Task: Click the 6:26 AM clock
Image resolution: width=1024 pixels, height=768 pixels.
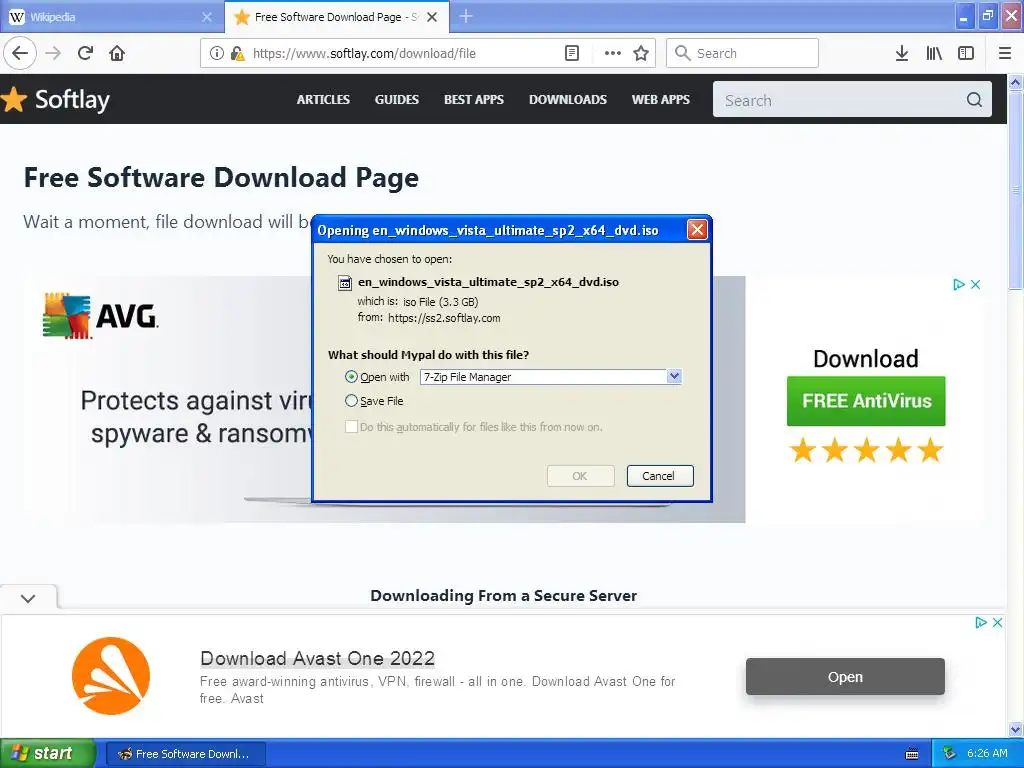Action: pyautogui.click(x=987, y=753)
